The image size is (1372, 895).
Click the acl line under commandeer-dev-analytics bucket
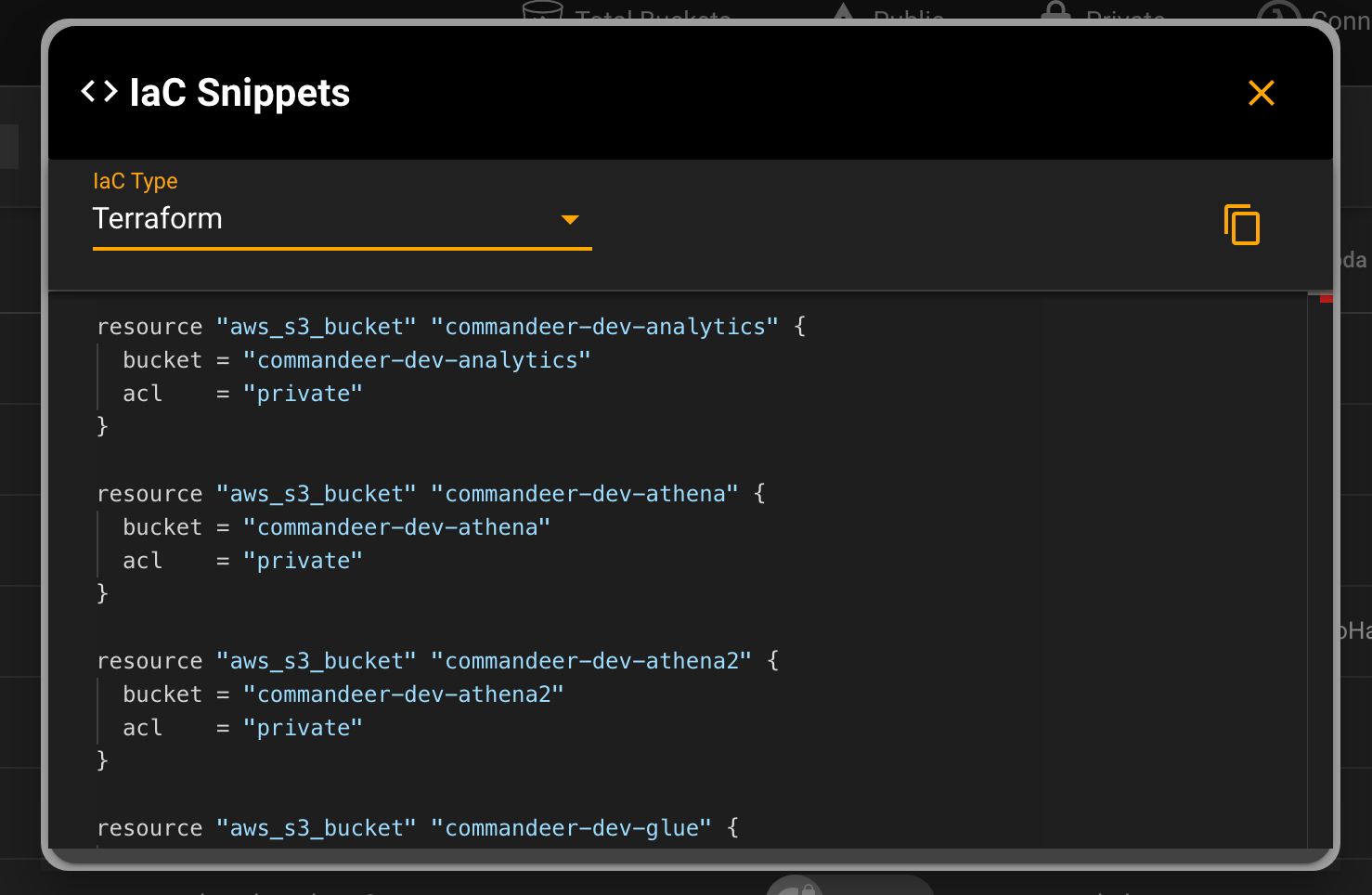coord(242,394)
